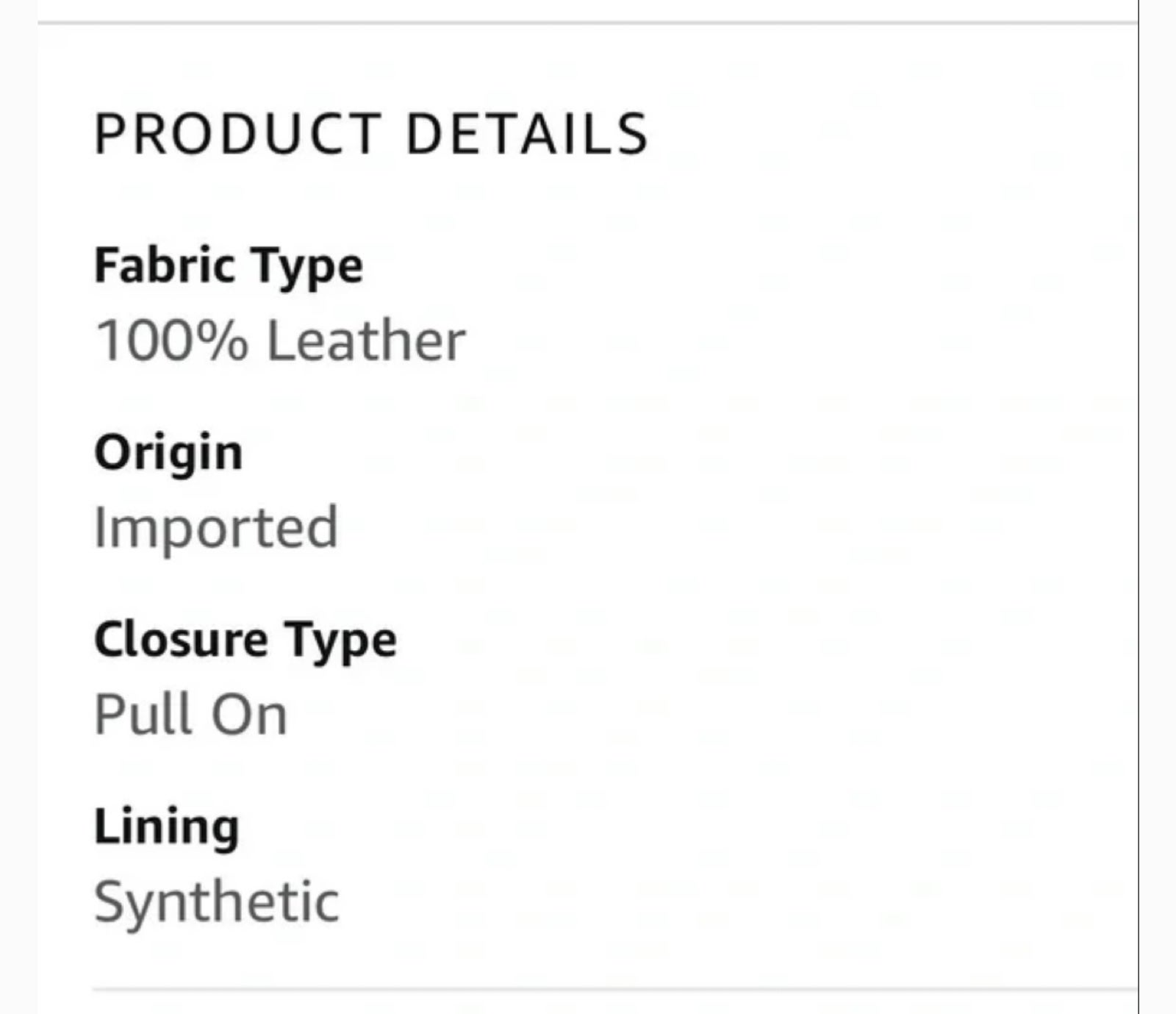Click the word Leather
Viewport: 1176px width, 1014px height.
[365, 340]
